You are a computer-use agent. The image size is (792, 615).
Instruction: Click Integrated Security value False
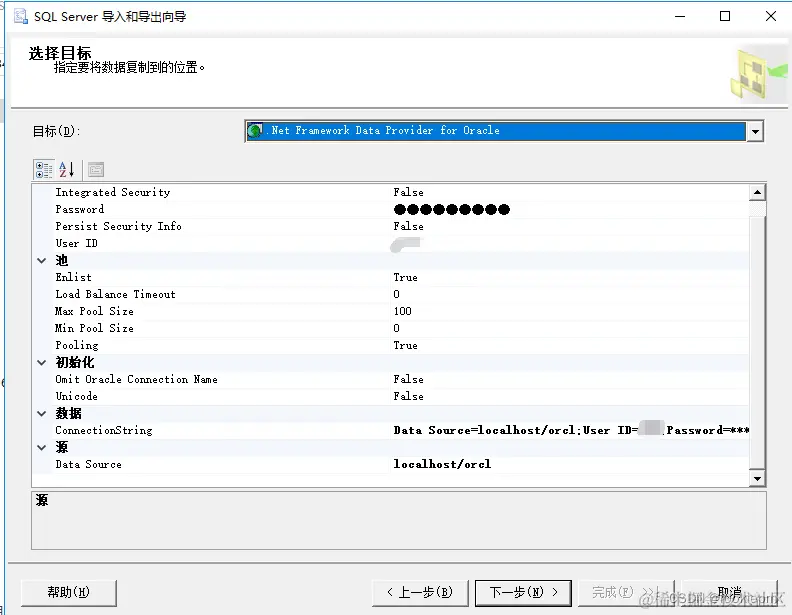click(409, 192)
